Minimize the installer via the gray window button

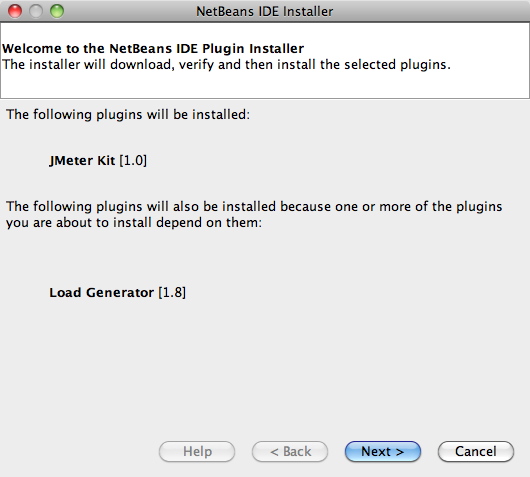(x=36, y=11)
